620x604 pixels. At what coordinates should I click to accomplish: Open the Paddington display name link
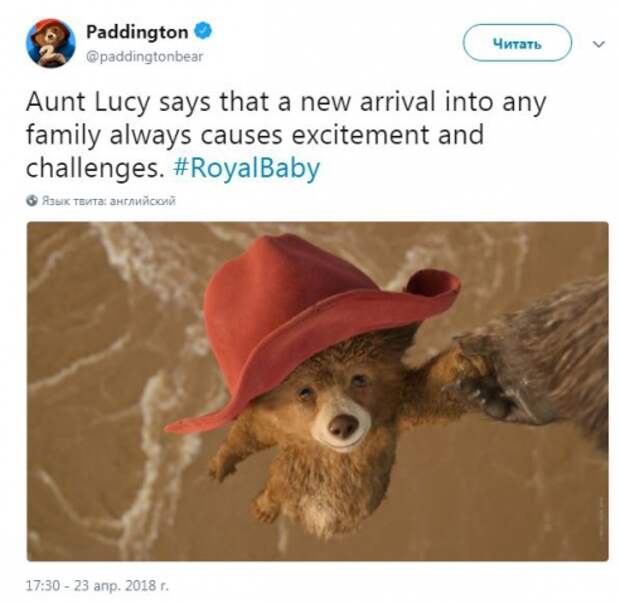pyautogui.click(x=137, y=32)
